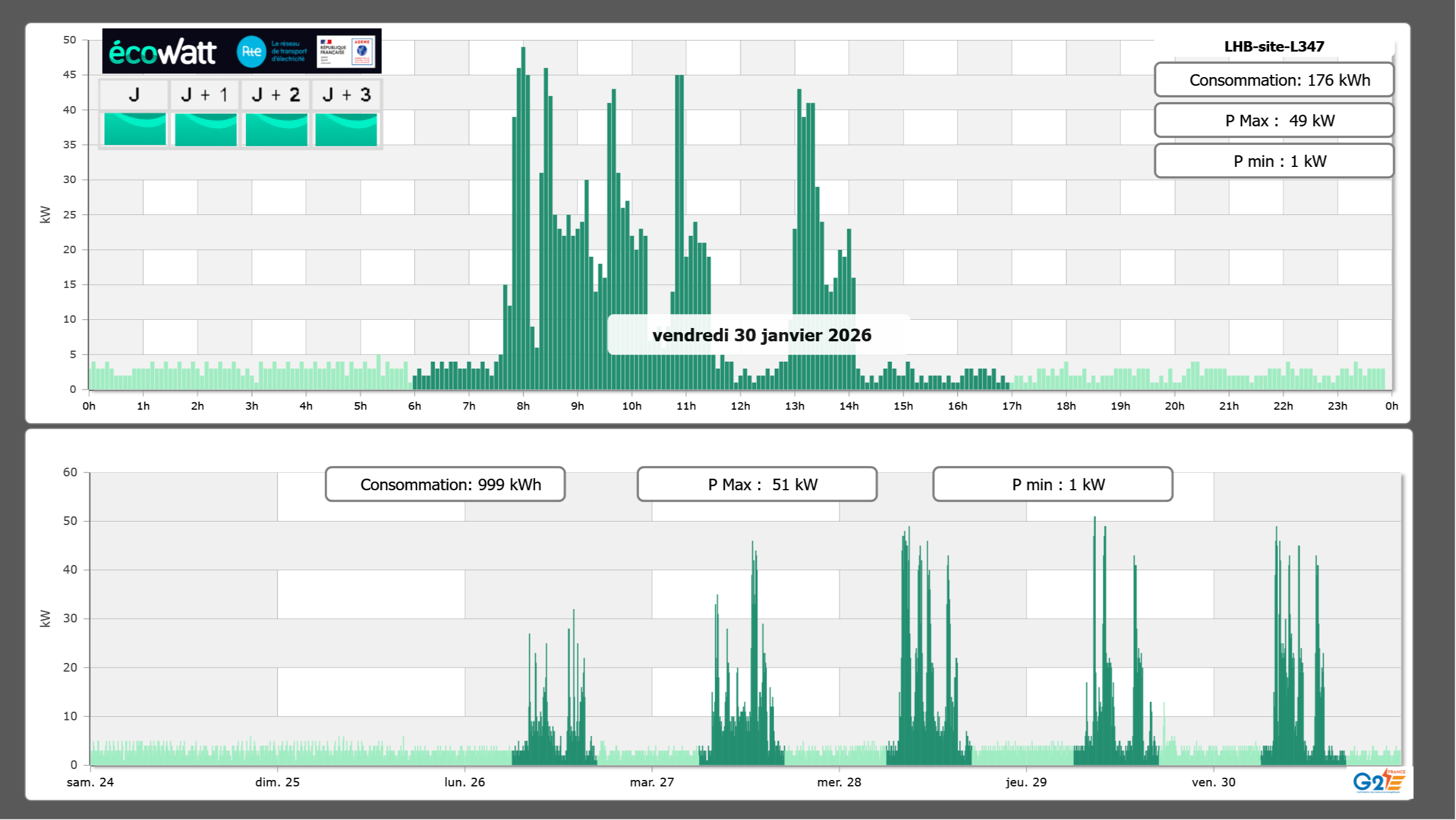This screenshot has width=1456, height=820.
Task: Click the P Max : 51 kW box
Action: tap(757, 484)
